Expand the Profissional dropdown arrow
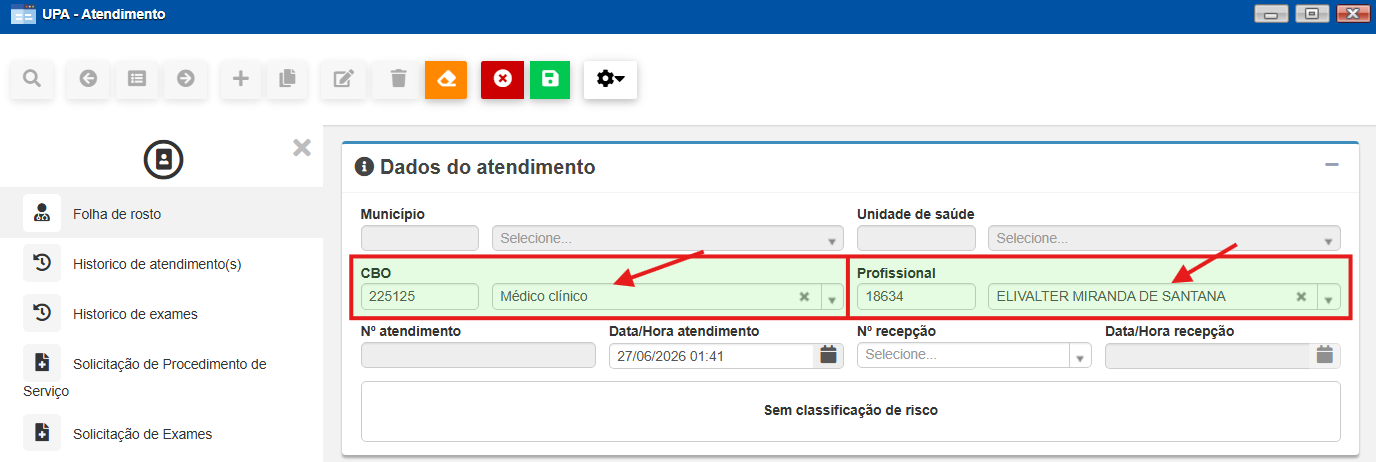This screenshot has width=1376, height=462. [1329, 297]
